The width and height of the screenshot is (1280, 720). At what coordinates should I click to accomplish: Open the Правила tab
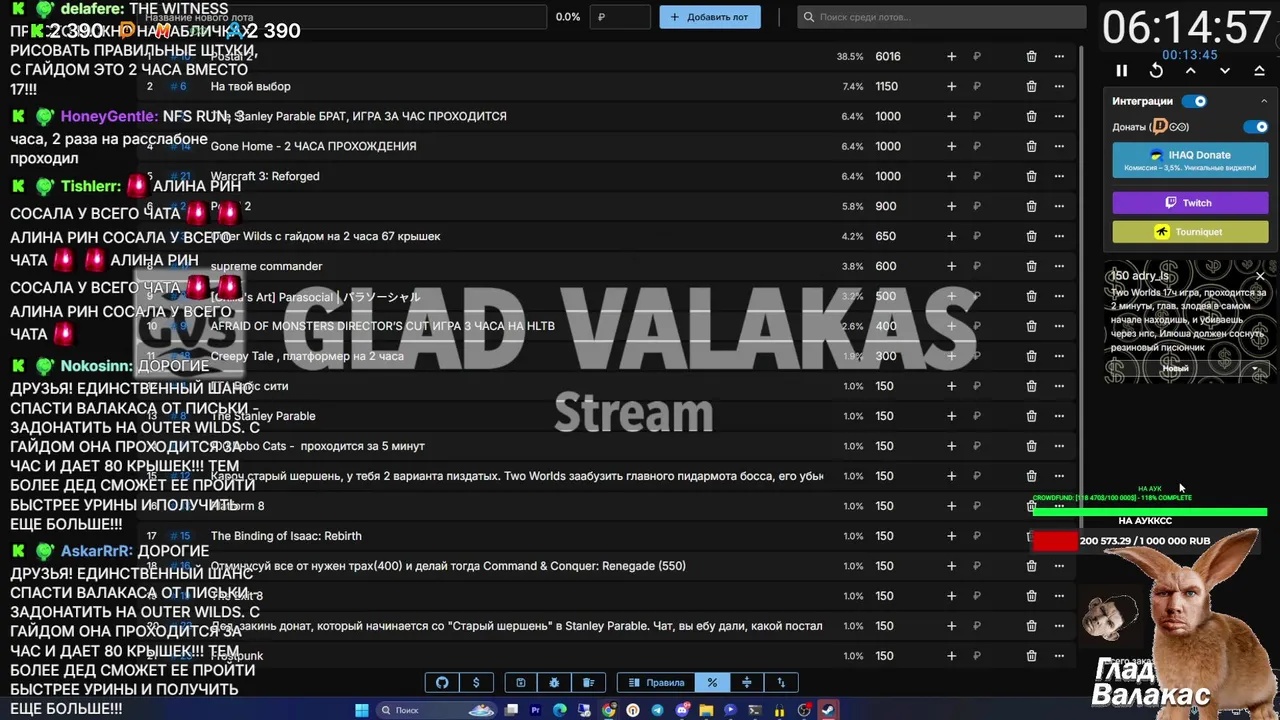[657, 683]
